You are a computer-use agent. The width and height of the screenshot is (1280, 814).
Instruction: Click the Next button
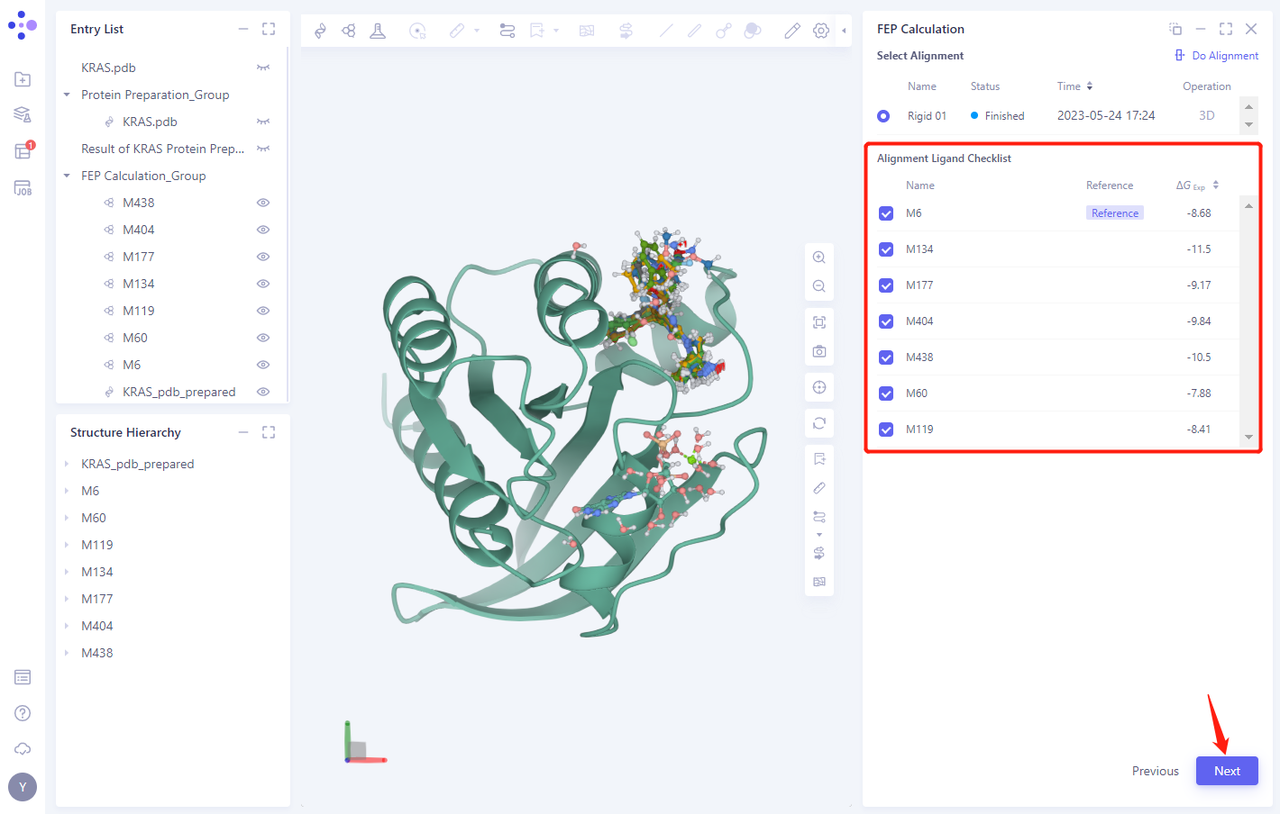pyautogui.click(x=1226, y=771)
